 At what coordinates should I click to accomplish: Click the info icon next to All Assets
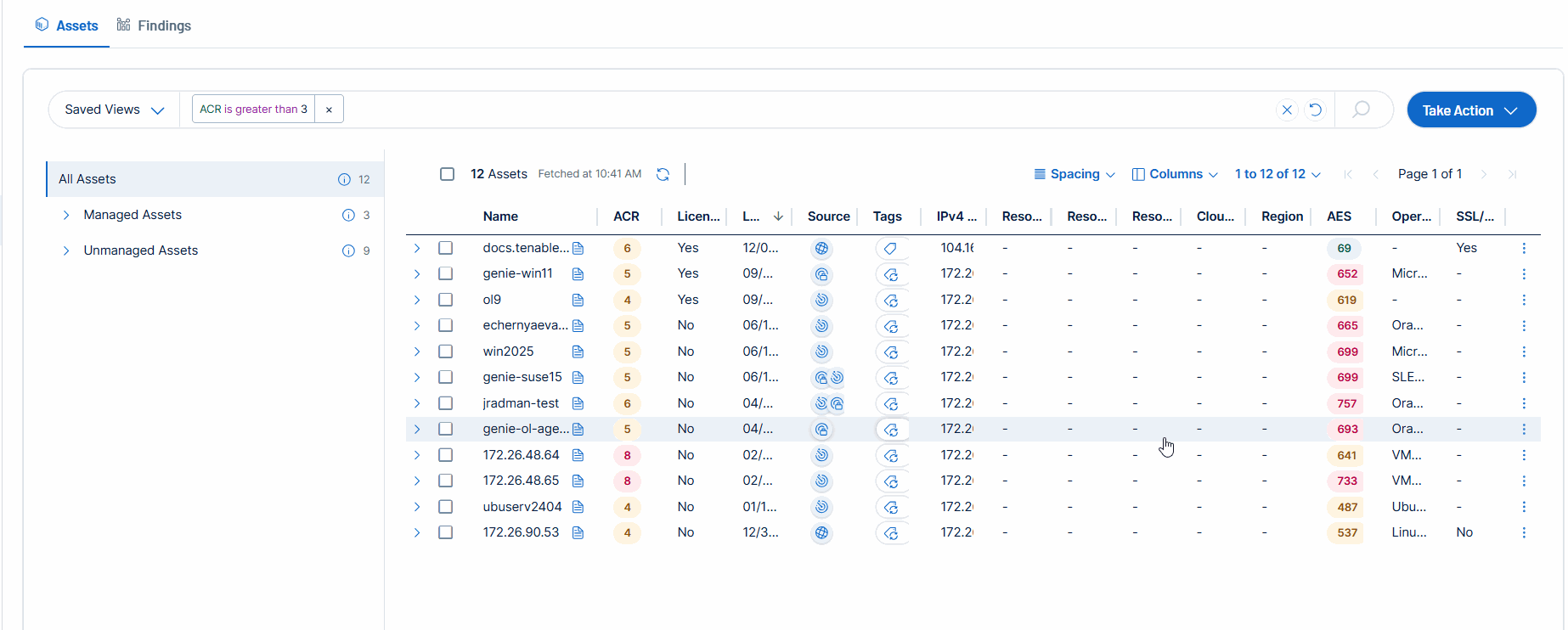344,179
